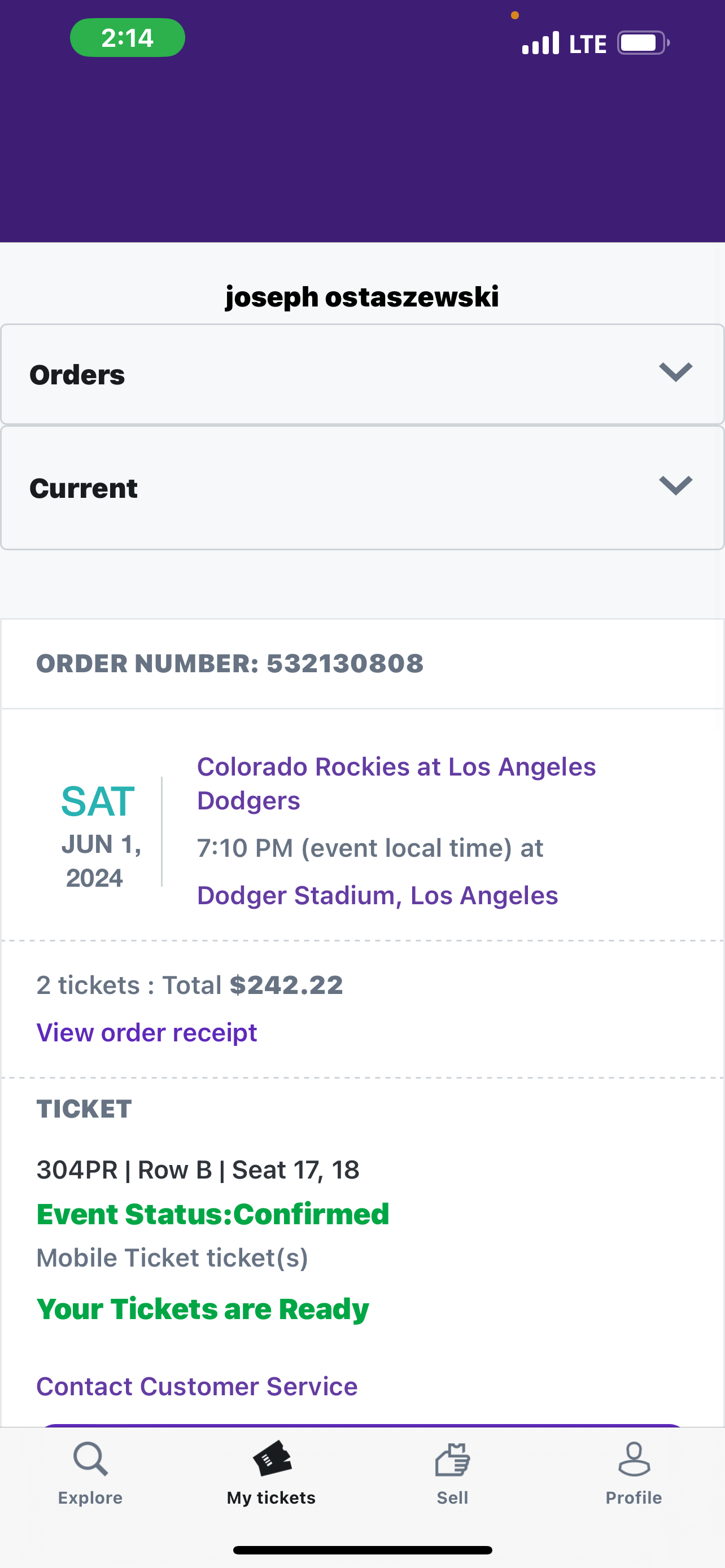Tap the joseph ostaszewski account name
The image size is (725, 1568).
tap(362, 297)
